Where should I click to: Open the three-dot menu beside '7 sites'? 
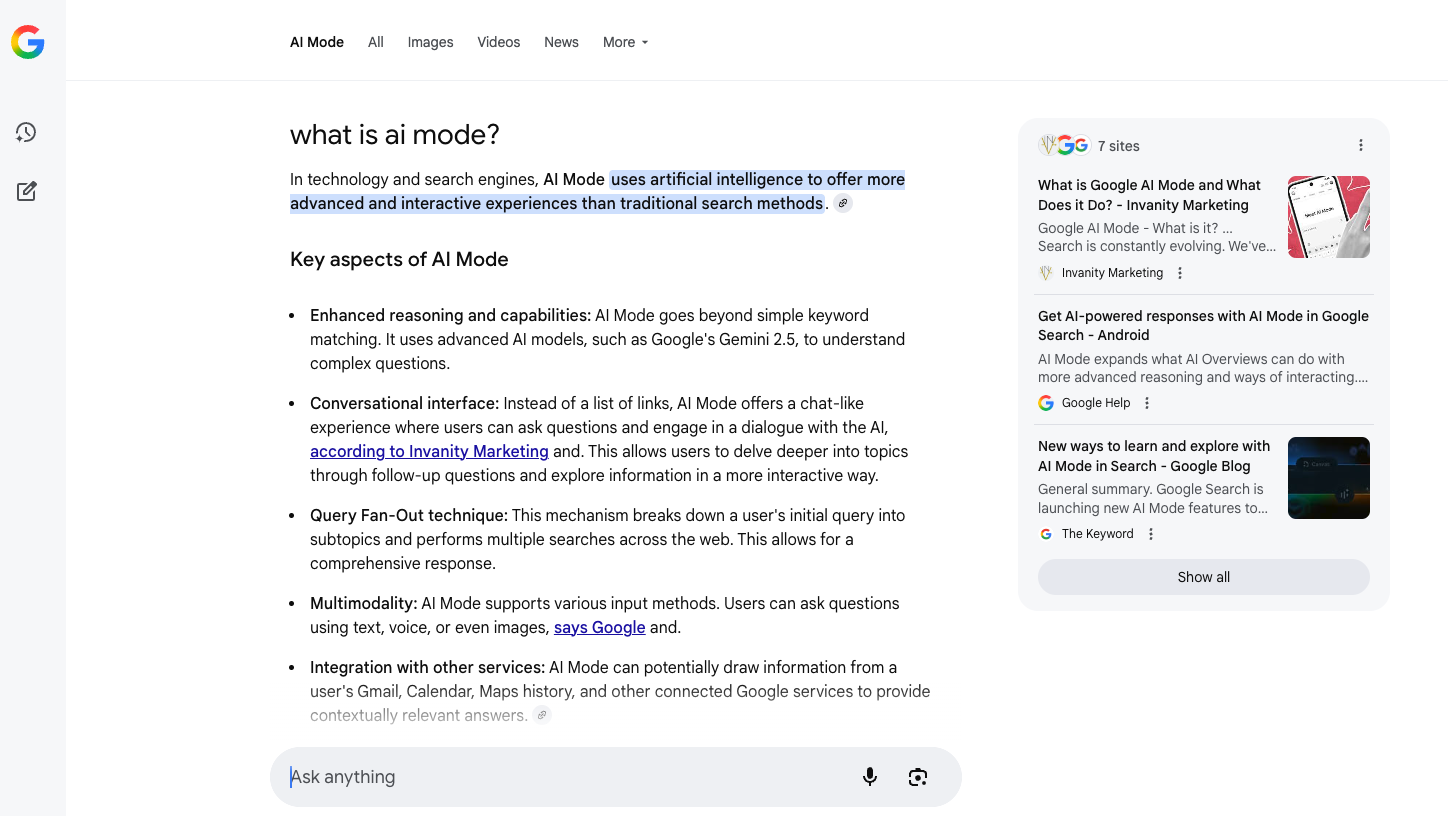pos(1361,146)
